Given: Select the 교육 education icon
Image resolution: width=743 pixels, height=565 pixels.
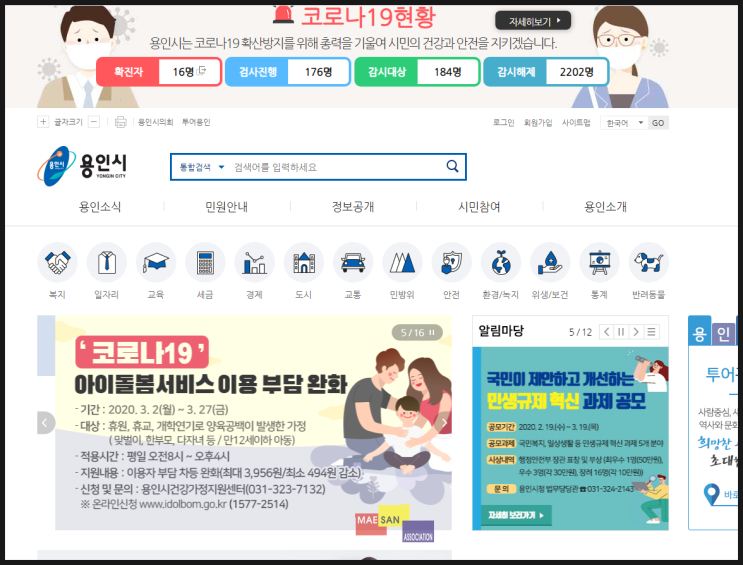Looking at the screenshot, I should click(156, 262).
